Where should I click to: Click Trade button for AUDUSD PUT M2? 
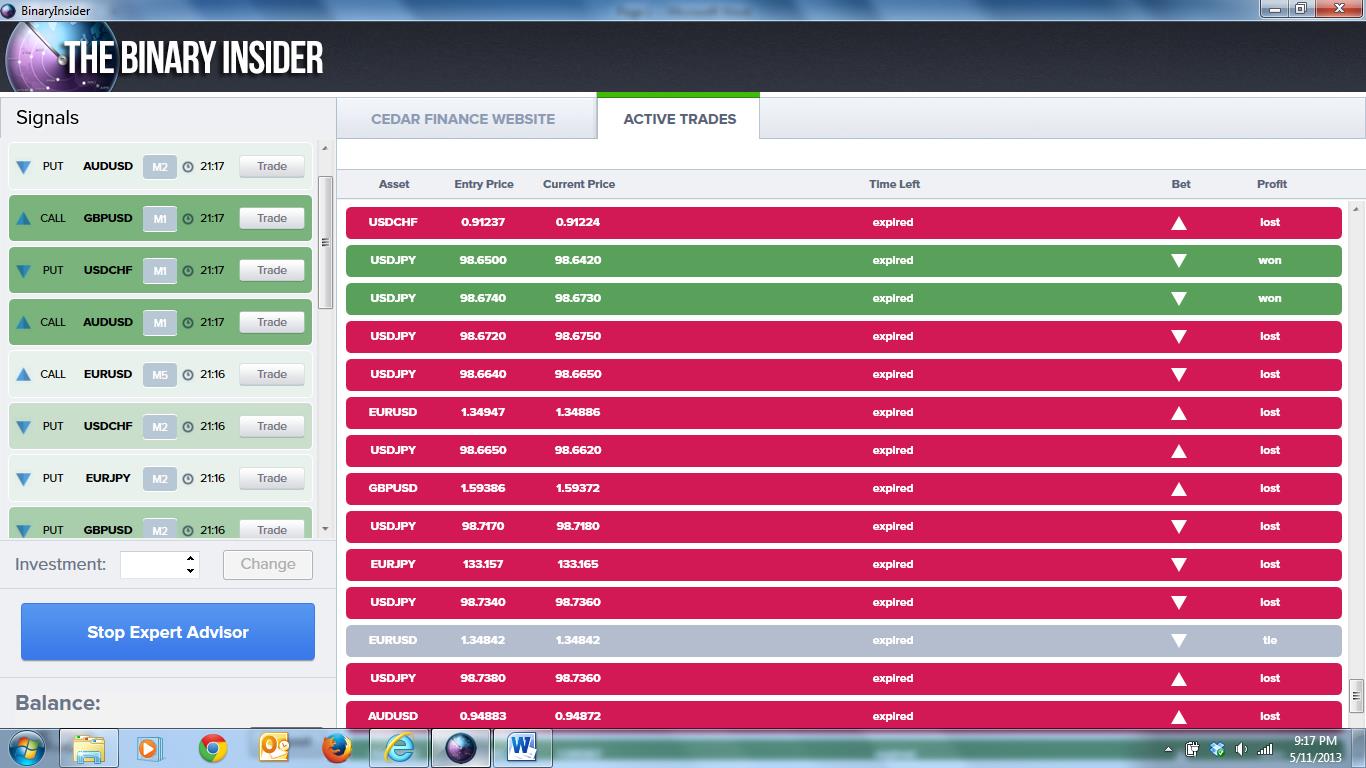pyautogui.click(x=272, y=167)
